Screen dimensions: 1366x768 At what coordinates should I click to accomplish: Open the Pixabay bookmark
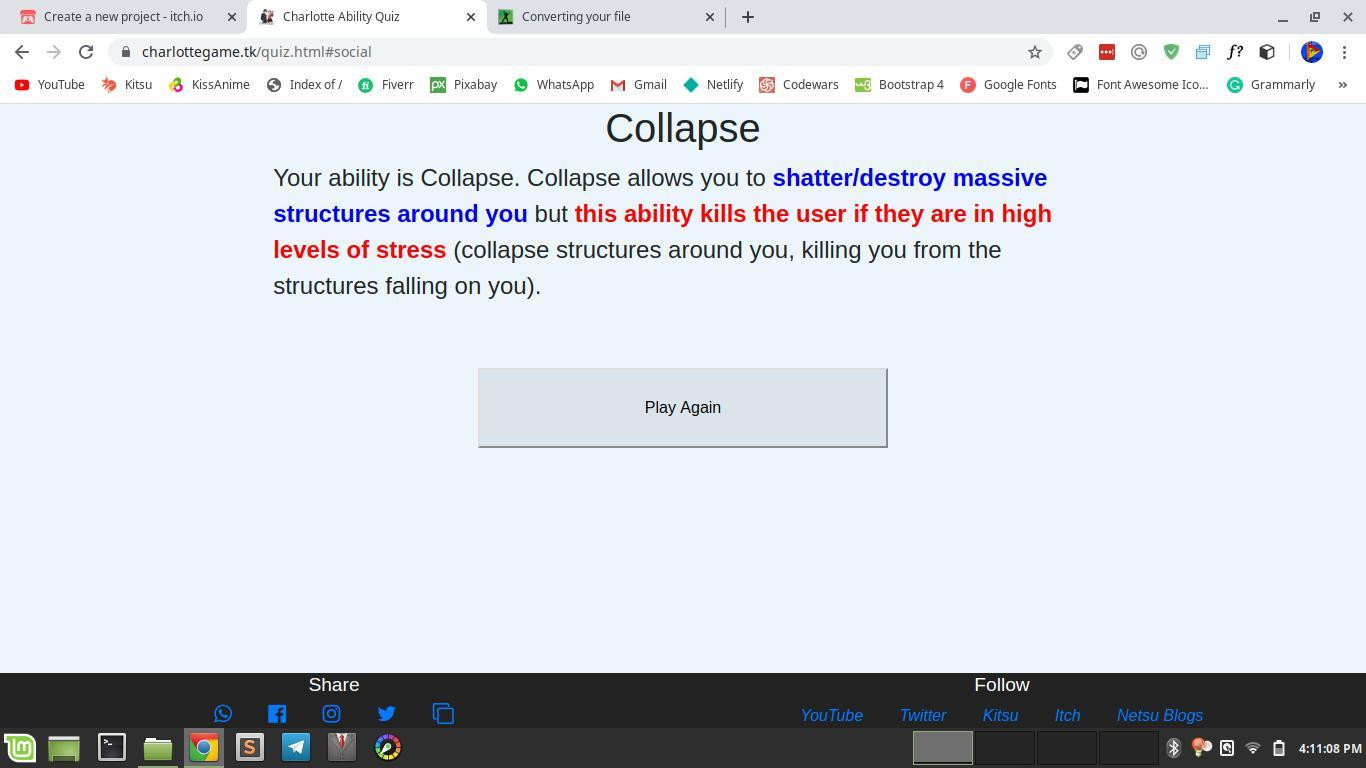[x=463, y=85]
